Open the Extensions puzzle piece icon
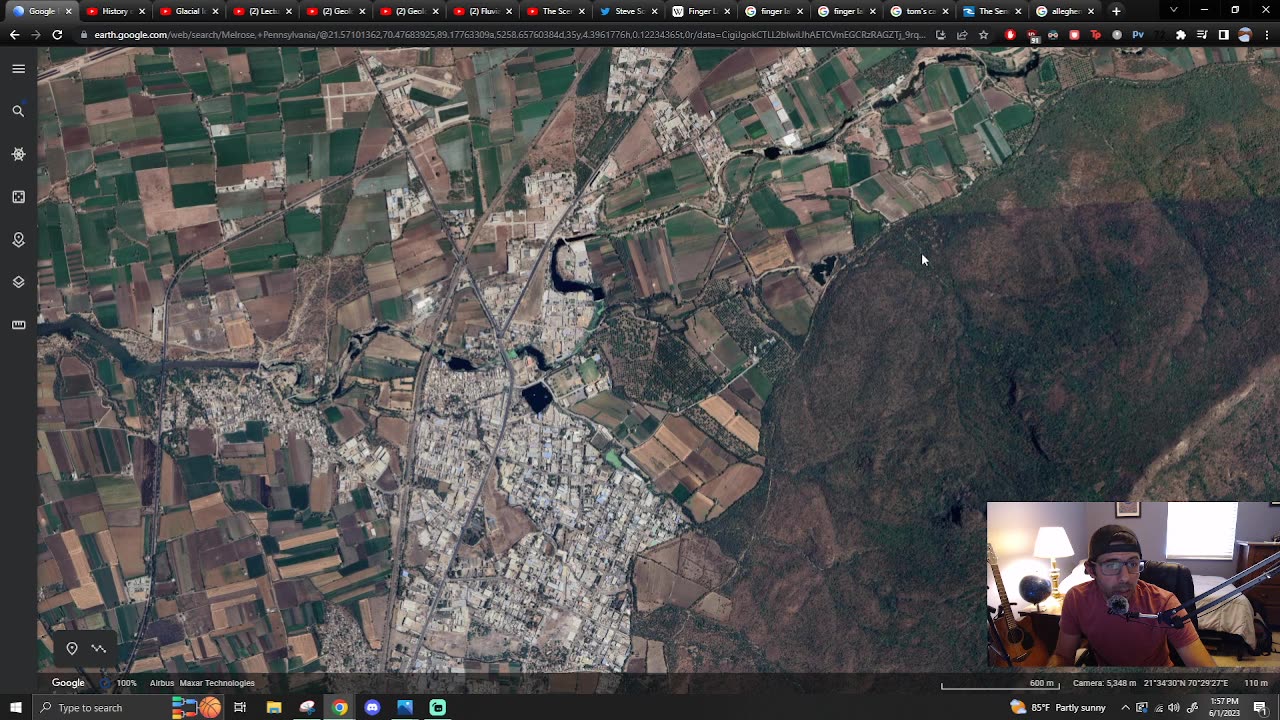 coord(1180,35)
